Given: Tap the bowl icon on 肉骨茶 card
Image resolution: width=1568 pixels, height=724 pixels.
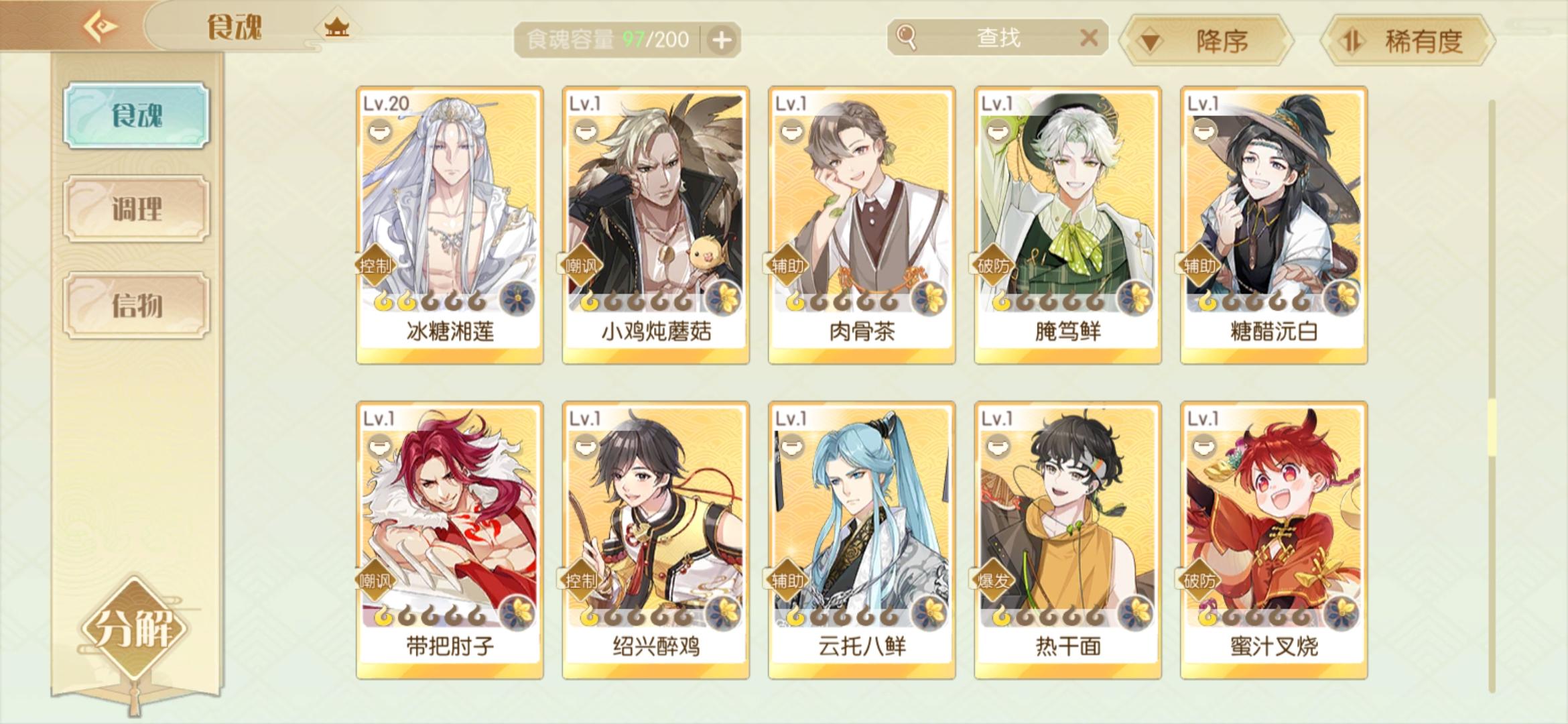Looking at the screenshot, I should tap(792, 129).
